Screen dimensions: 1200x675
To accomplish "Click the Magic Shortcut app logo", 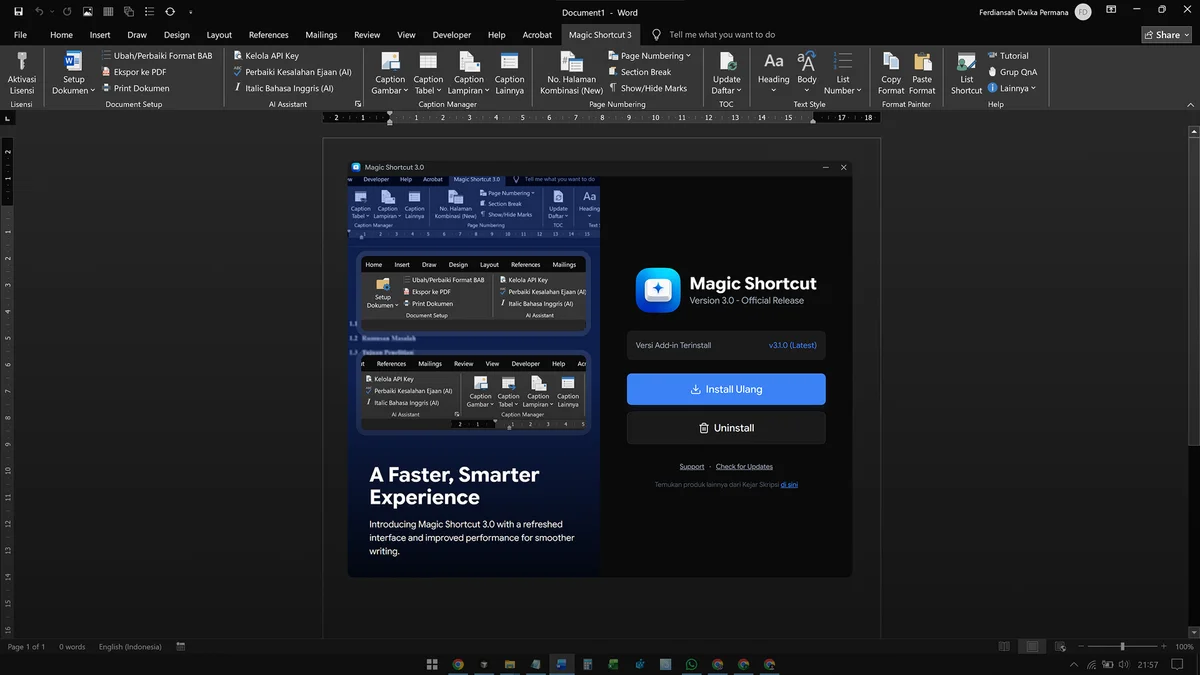I will coord(658,290).
